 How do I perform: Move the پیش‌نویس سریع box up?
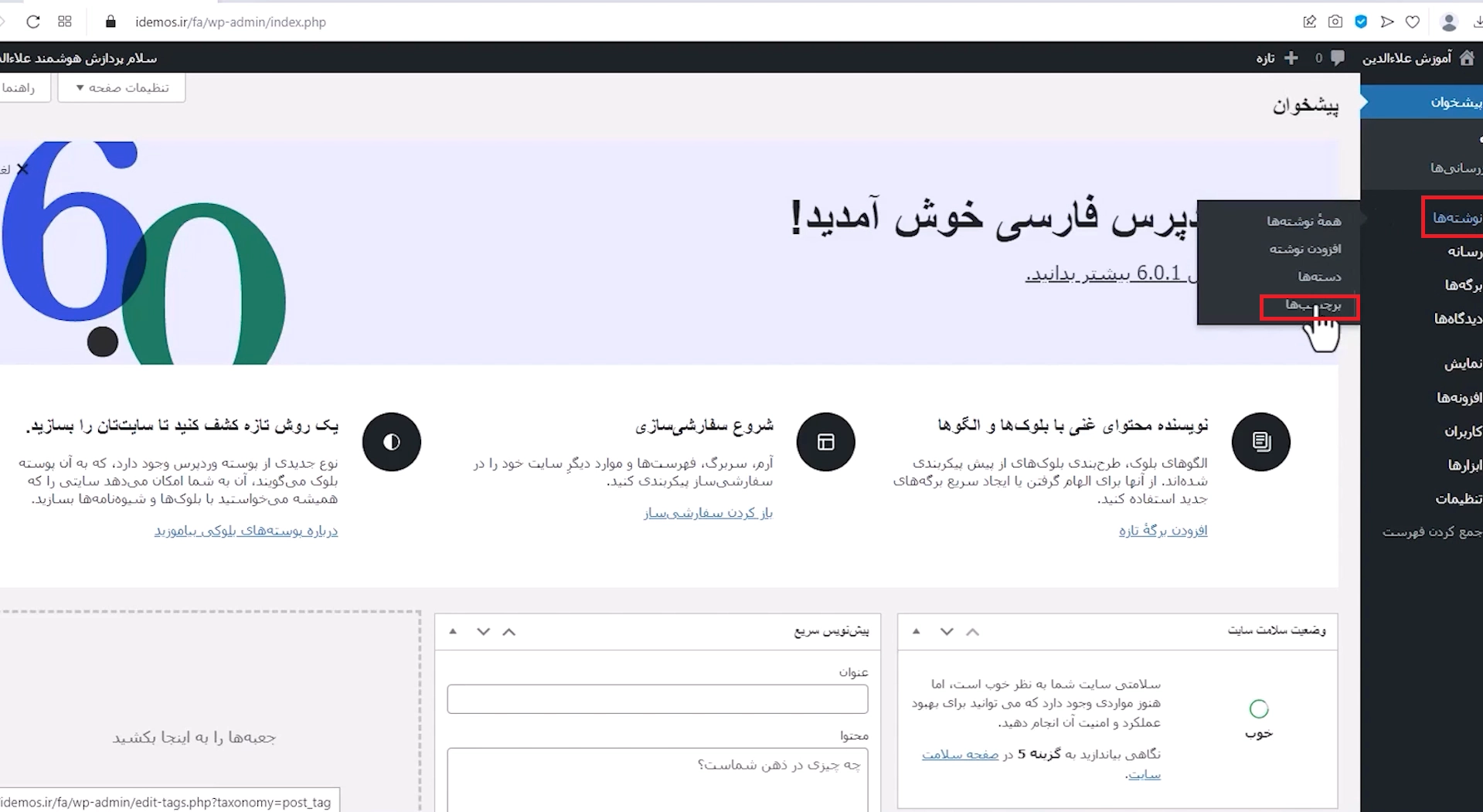point(509,632)
